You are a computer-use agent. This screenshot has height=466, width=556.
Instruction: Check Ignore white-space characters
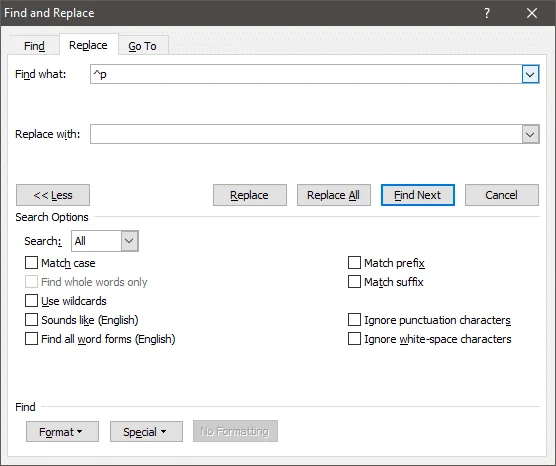point(354,339)
